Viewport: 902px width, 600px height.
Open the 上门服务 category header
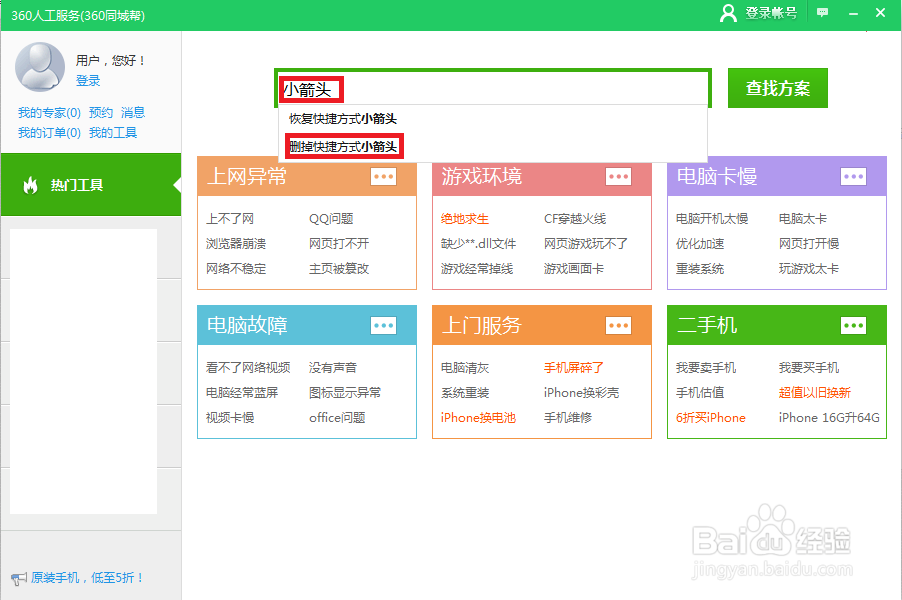point(481,325)
